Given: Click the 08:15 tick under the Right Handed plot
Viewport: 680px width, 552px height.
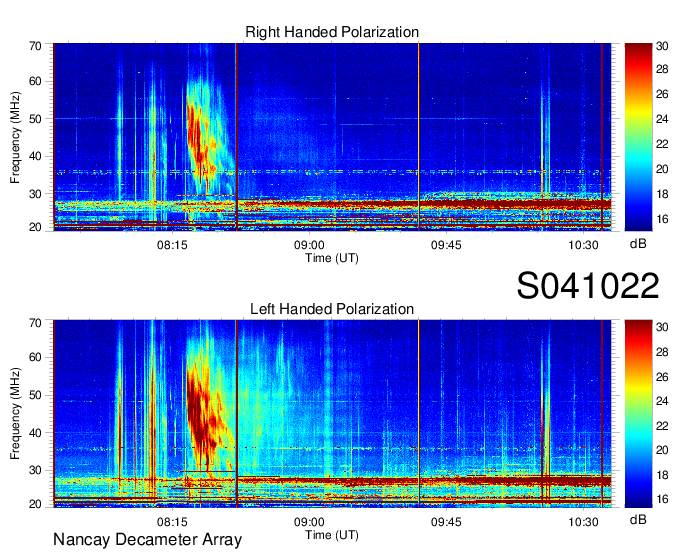Looking at the screenshot, I should pyautogui.click(x=172, y=245).
